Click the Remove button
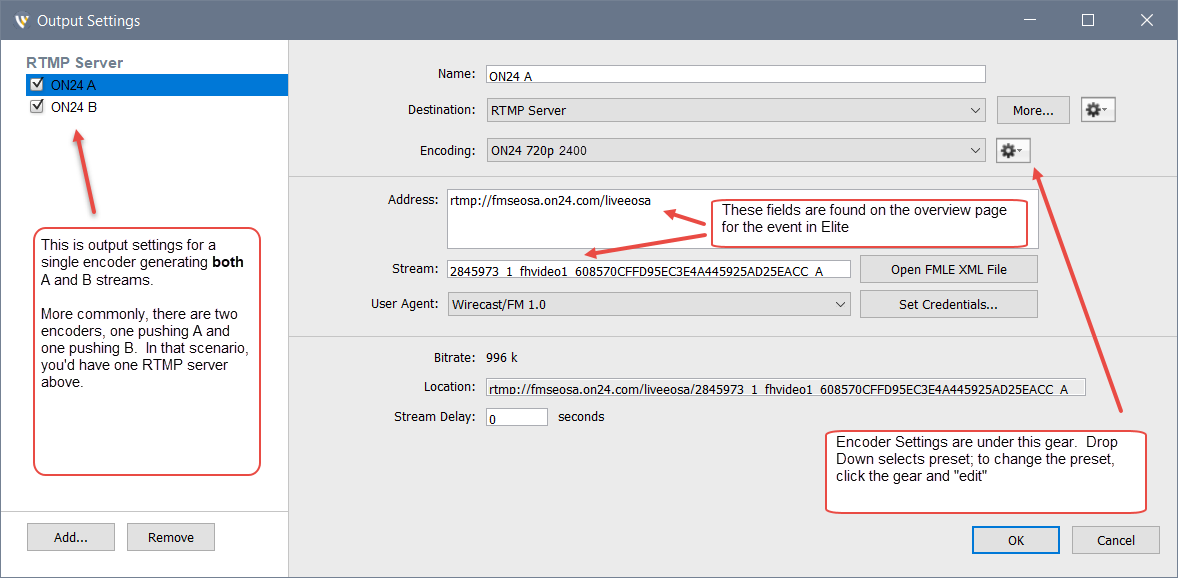Screen dimensions: 1178x578 (x=171, y=537)
